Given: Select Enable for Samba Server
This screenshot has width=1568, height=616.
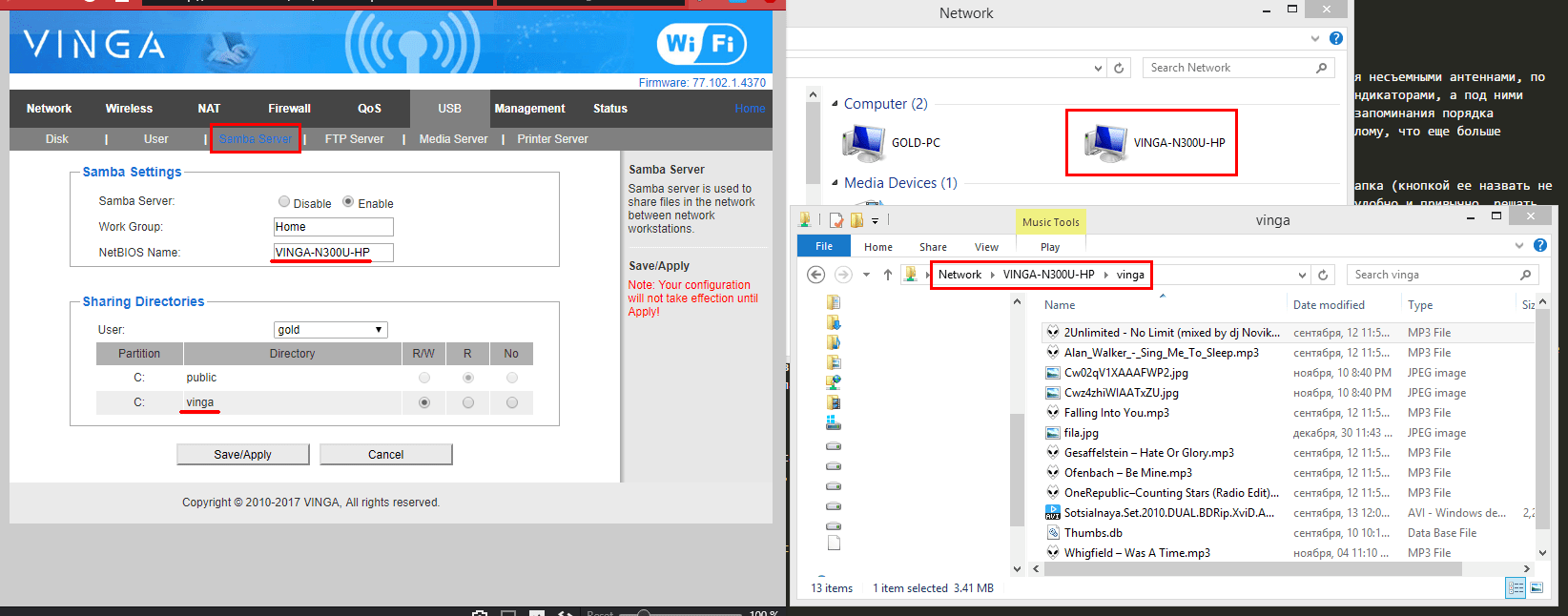Looking at the screenshot, I should 348,202.
